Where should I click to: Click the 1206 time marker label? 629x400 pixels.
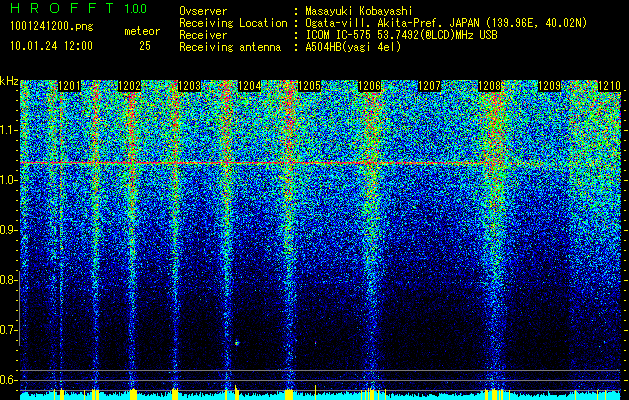click(369, 86)
